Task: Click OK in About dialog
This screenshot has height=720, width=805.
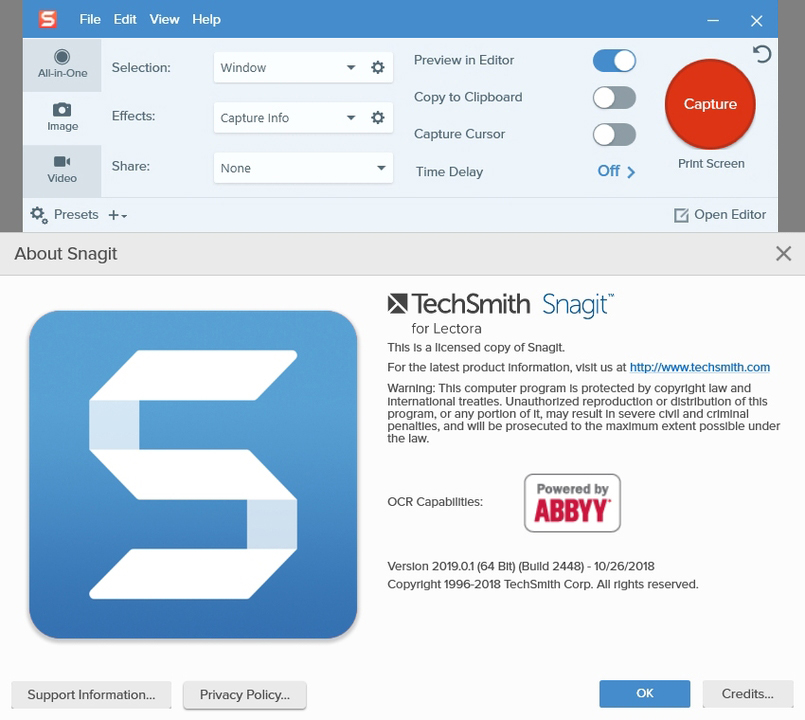Action: pos(645,694)
